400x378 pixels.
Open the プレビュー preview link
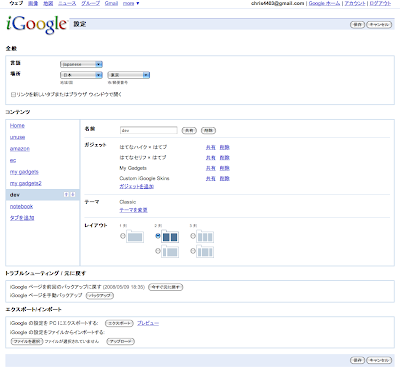click(x=148, y=323)
